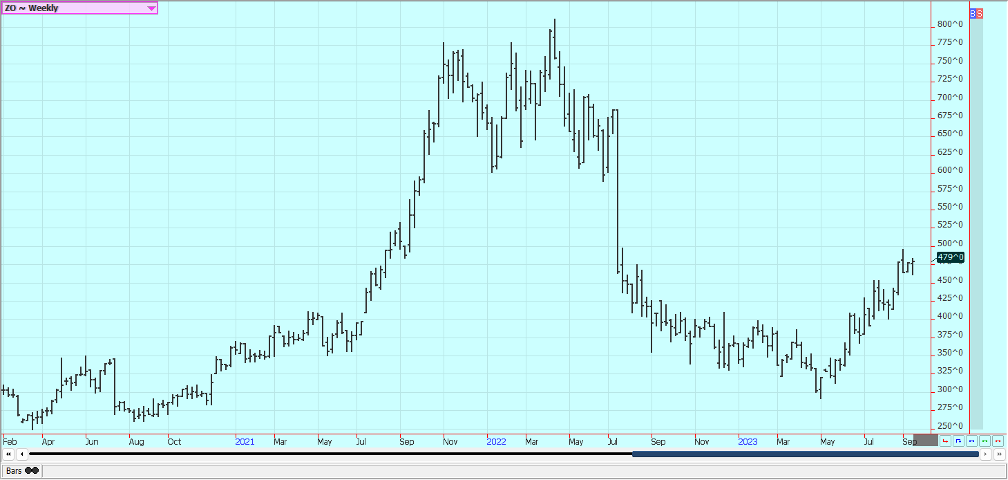
Task: Jump to chart end with double-right arrow
Action: pos(999,454)
